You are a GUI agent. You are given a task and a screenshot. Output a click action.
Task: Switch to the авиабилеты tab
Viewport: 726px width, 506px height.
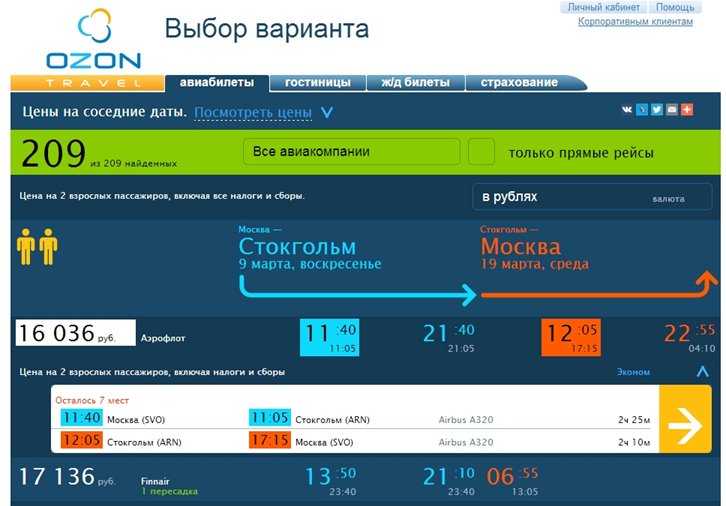point(217,83)
